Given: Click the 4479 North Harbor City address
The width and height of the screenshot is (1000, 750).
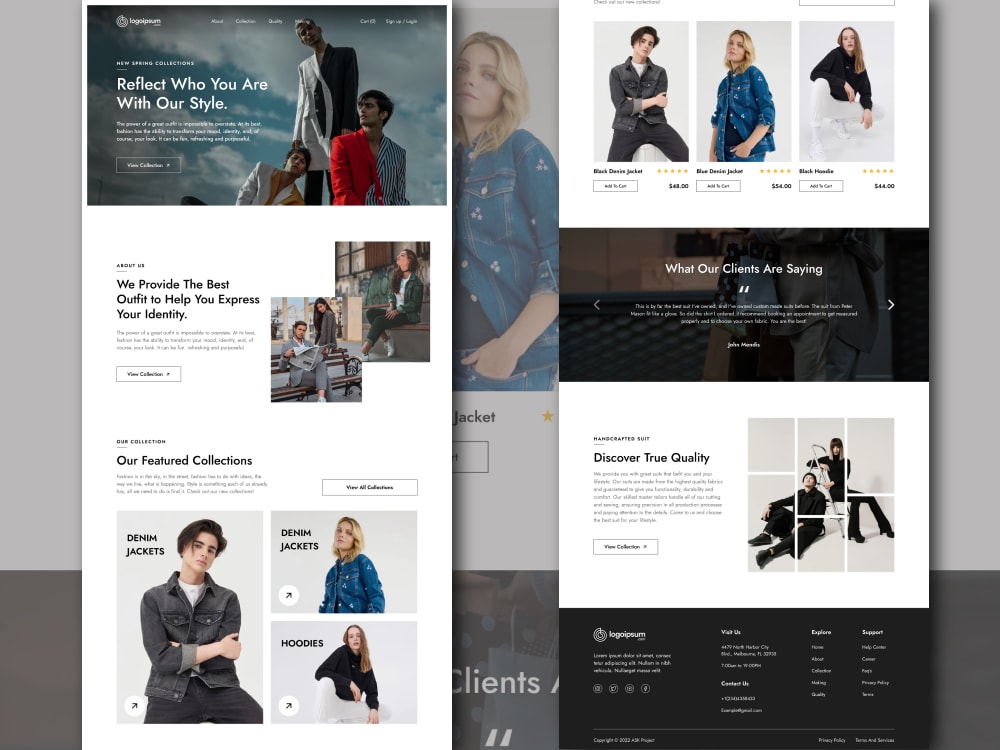Looking at the screenshot, I should (x=748, y=651).
